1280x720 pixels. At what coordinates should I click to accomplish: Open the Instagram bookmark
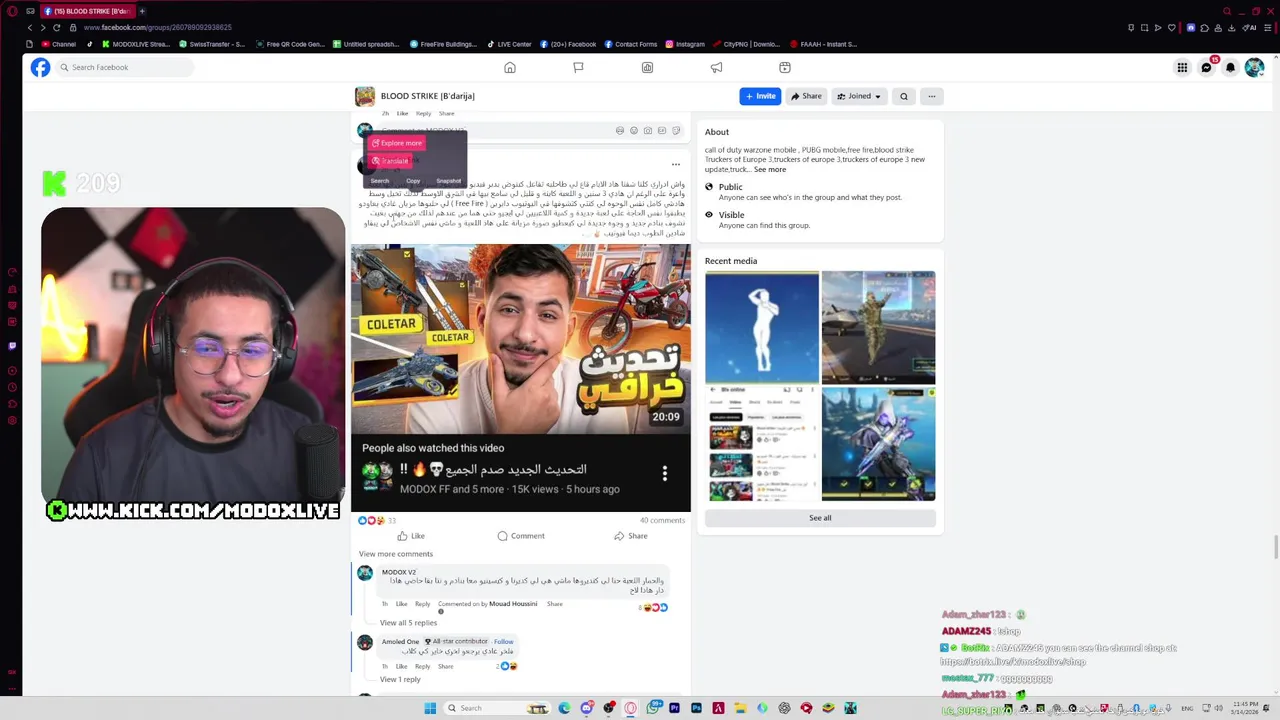point(684,44)
